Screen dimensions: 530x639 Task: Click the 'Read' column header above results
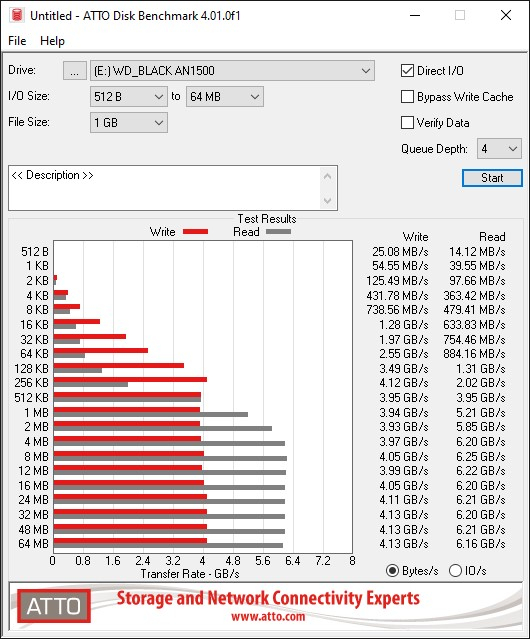[x=492, y=237]
